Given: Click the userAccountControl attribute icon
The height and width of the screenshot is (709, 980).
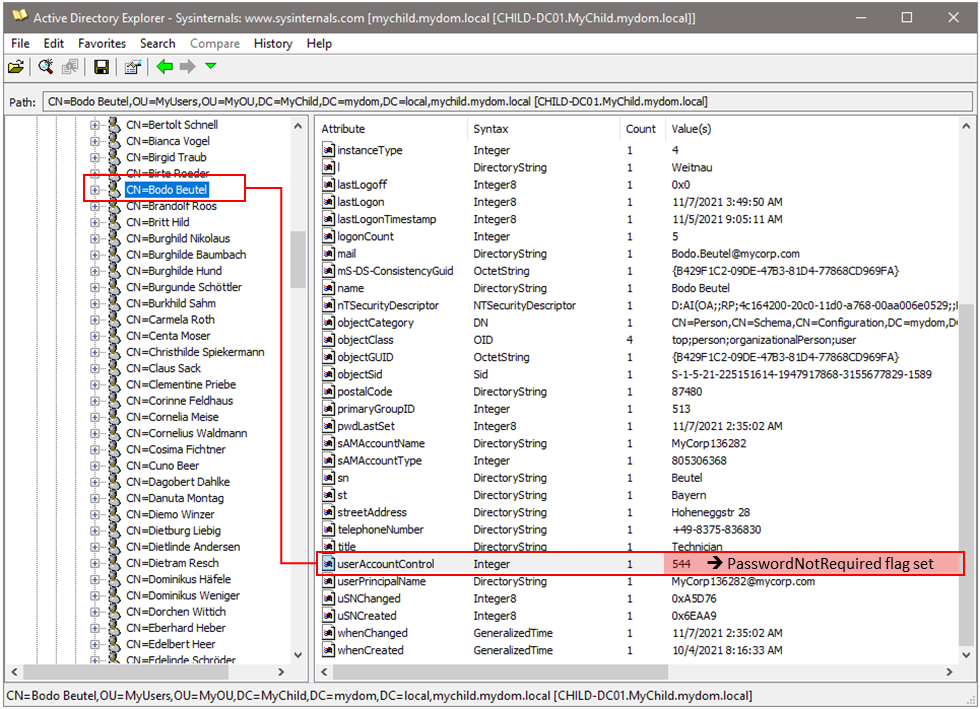Looking at the screenshot, I should point(327,563).
